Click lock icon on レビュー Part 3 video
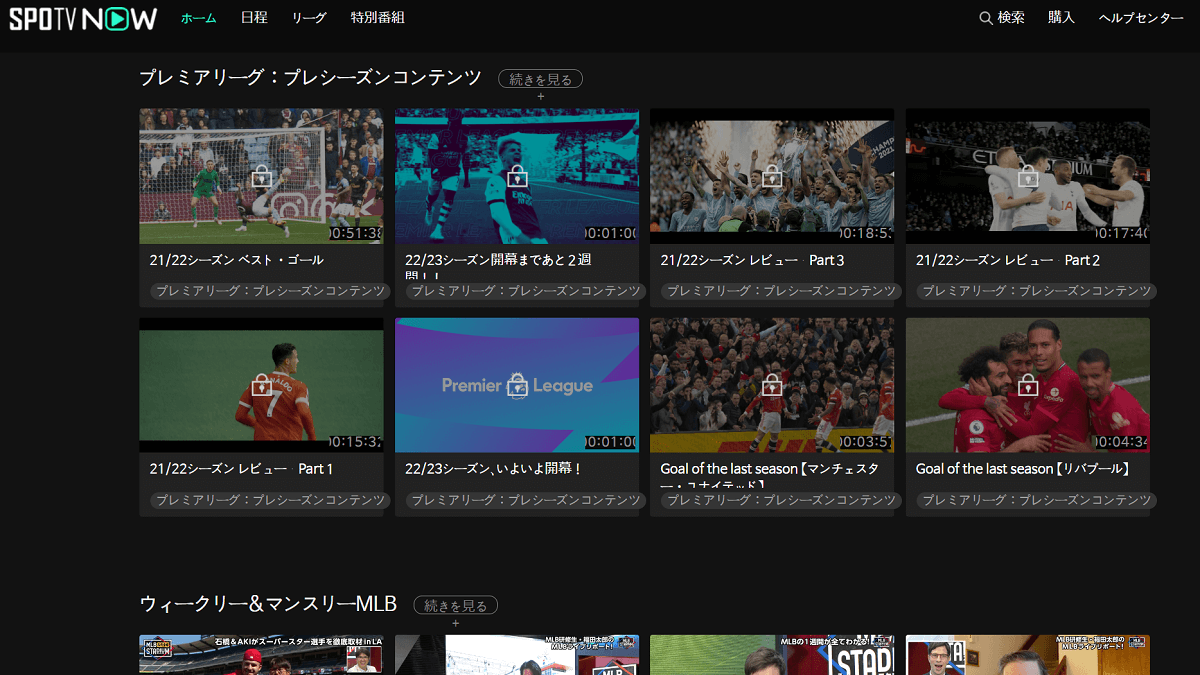Screen dimensions: 1200x675 [x=772, y=177]
